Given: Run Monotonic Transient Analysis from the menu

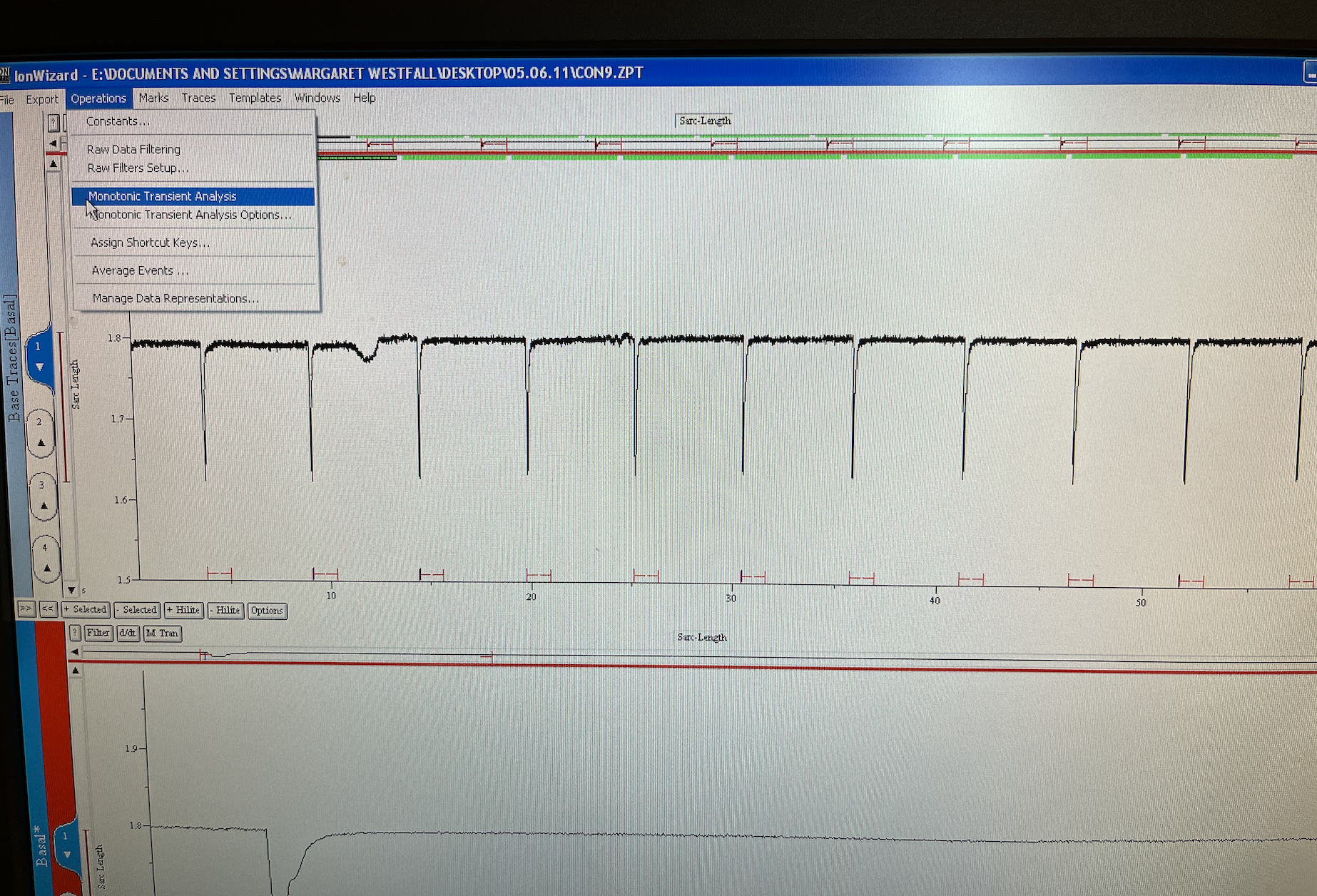Looking at the screenshot, I should click(193, 196).
